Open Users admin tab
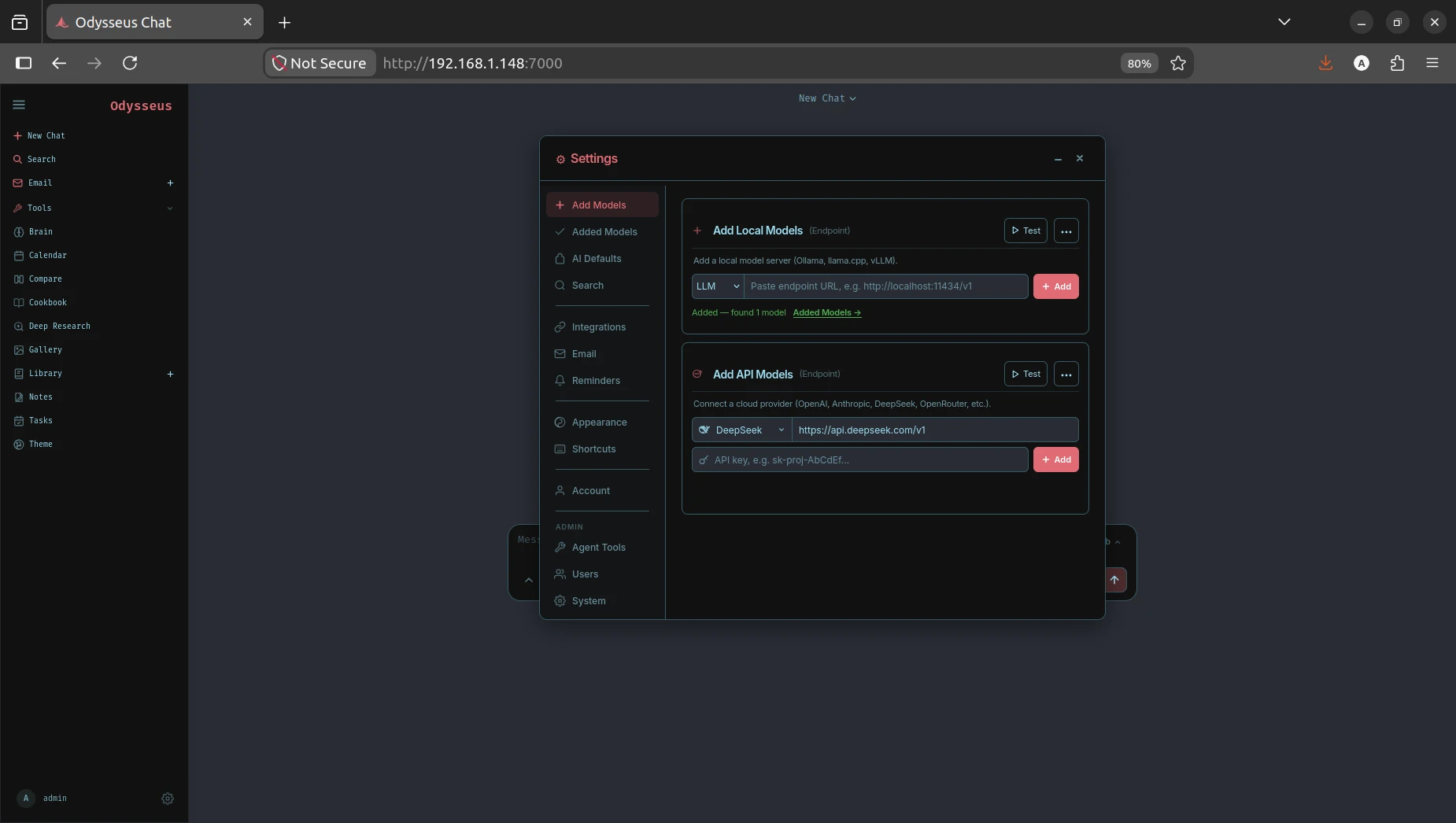 click(602, 574)
